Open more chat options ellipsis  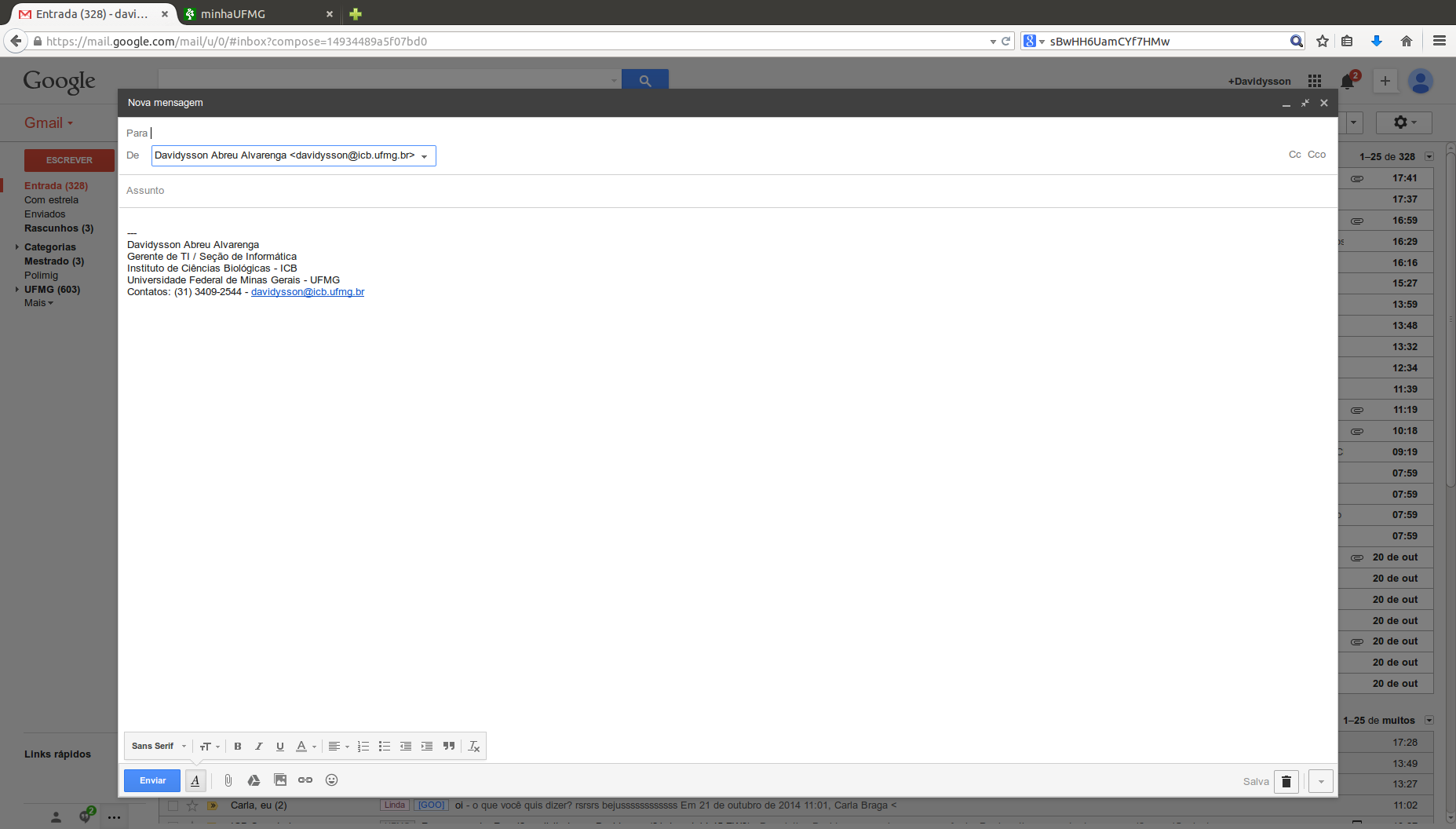[114, 818]
